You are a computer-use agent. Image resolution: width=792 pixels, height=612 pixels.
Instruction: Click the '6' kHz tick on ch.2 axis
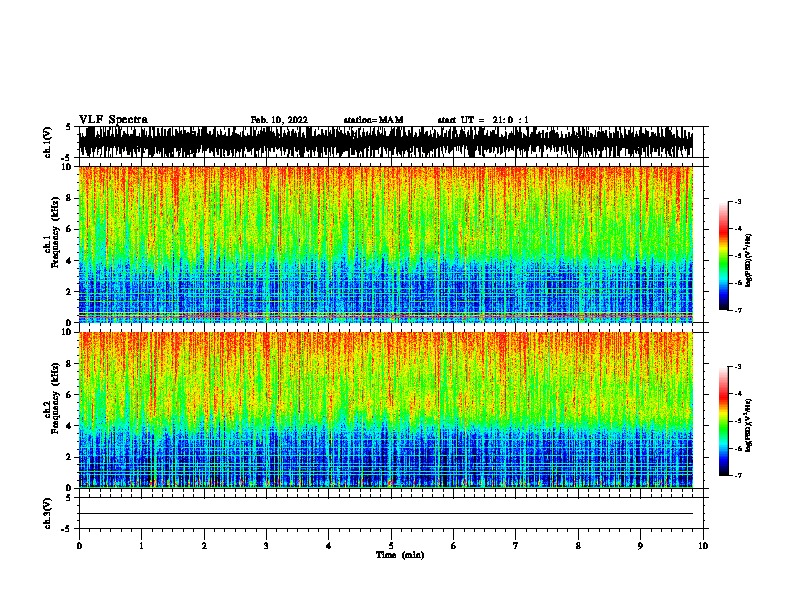click(x=70, y=395)
